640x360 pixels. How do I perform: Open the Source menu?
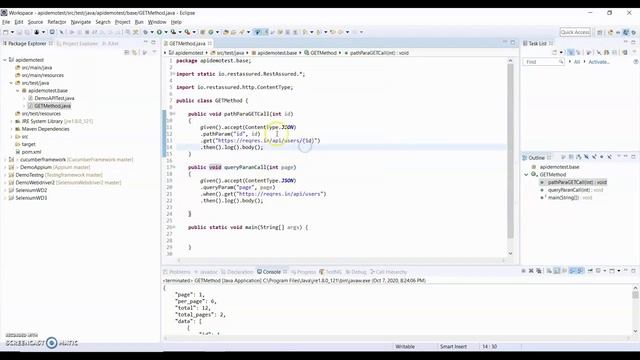(35, 22)
